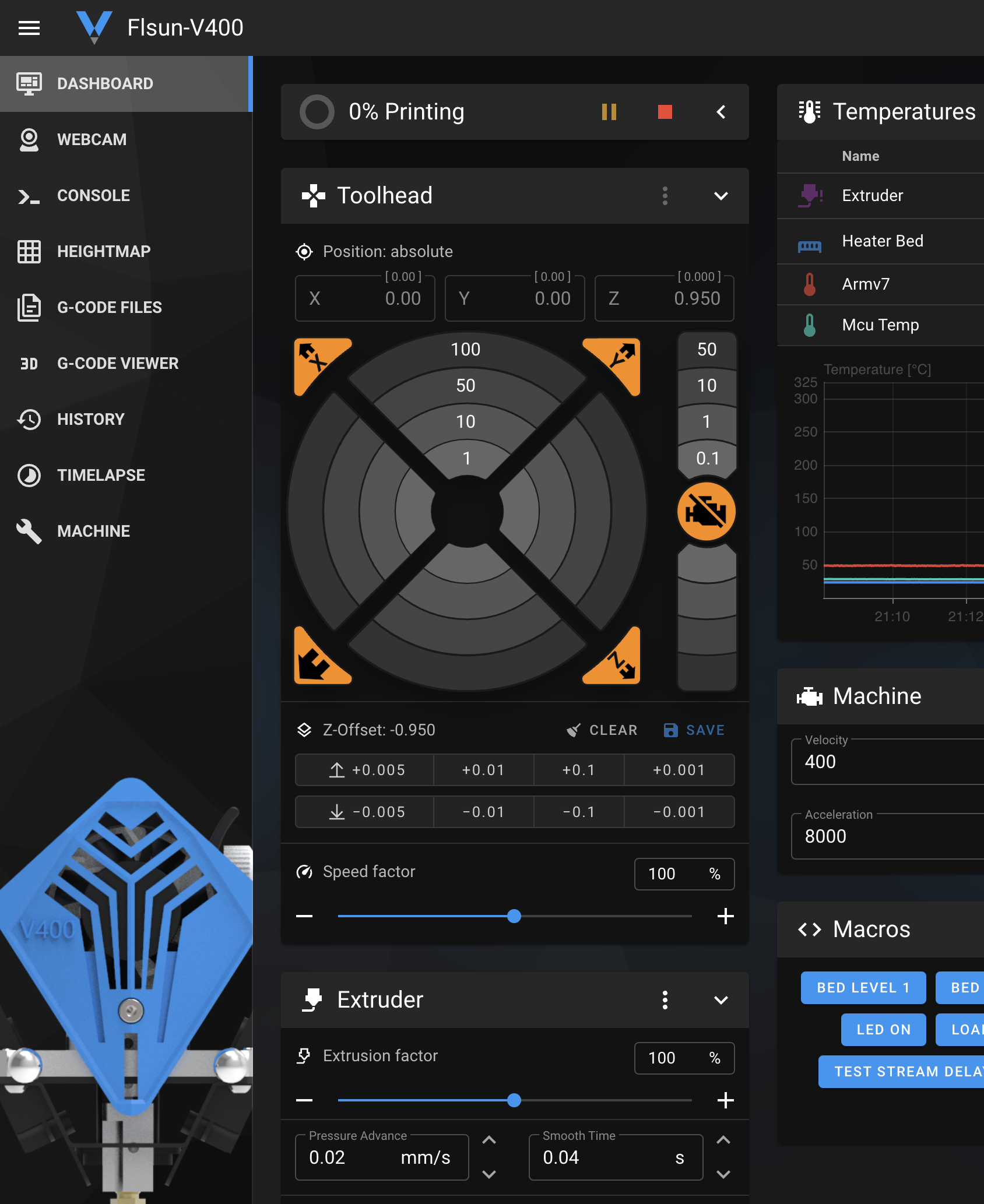984x1204 pixels.
Task: Save the Z-Offset
Action: click(694, 730)
